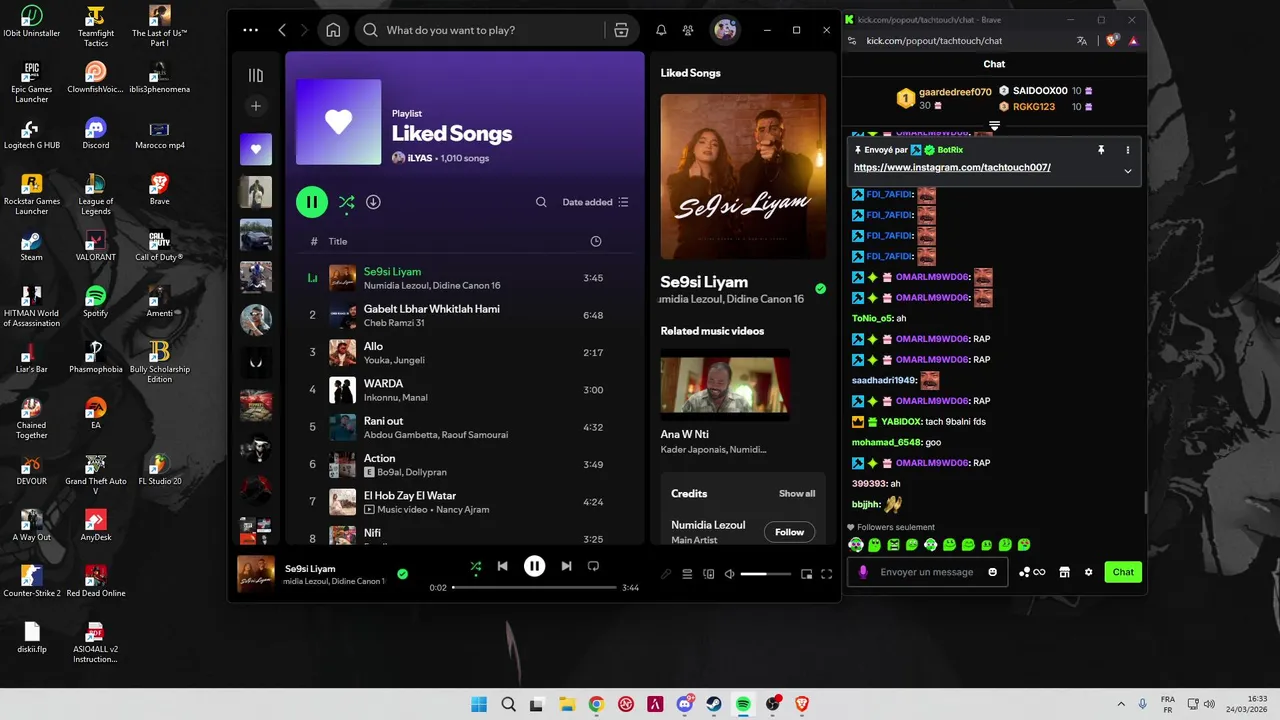The image size is (1280, 720).
Task: Open emoji picker in Kick chat input
Action: click(992, 572)
